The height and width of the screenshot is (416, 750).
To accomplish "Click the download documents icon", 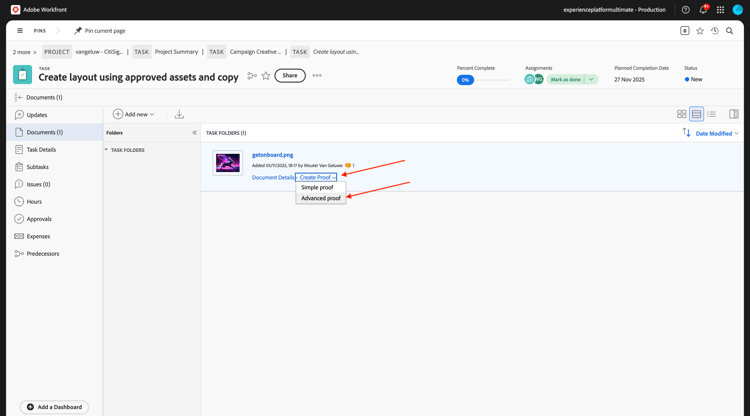I will click(x=179, y=114).
